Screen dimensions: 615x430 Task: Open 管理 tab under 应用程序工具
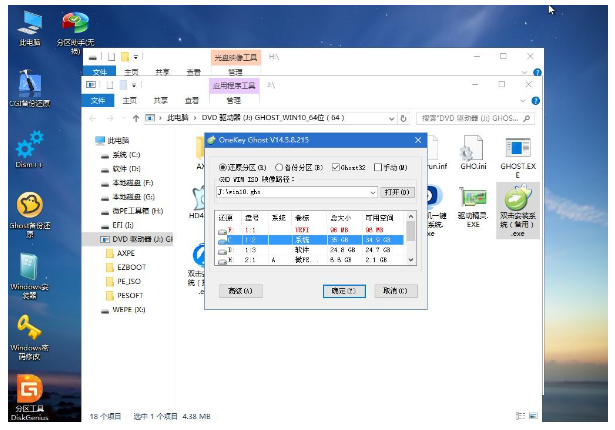[x=234, y=101]
